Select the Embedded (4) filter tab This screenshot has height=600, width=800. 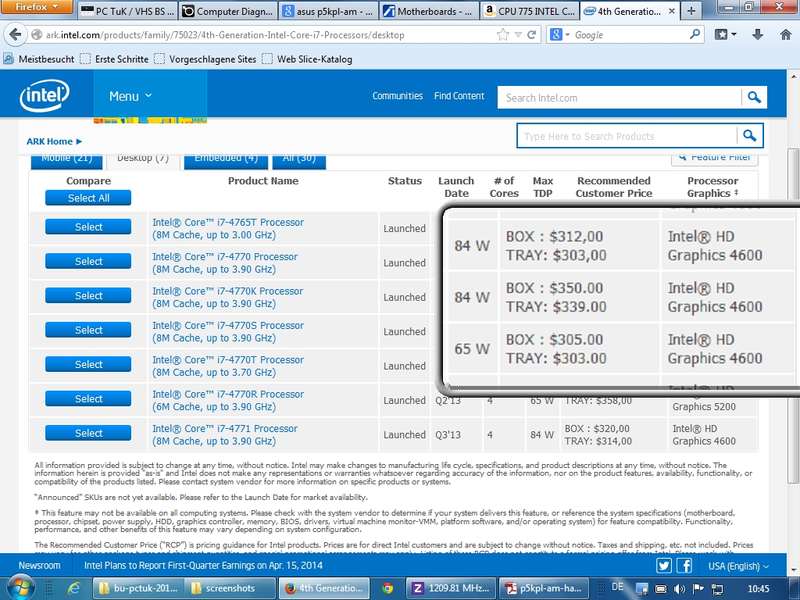coord(226,160)
